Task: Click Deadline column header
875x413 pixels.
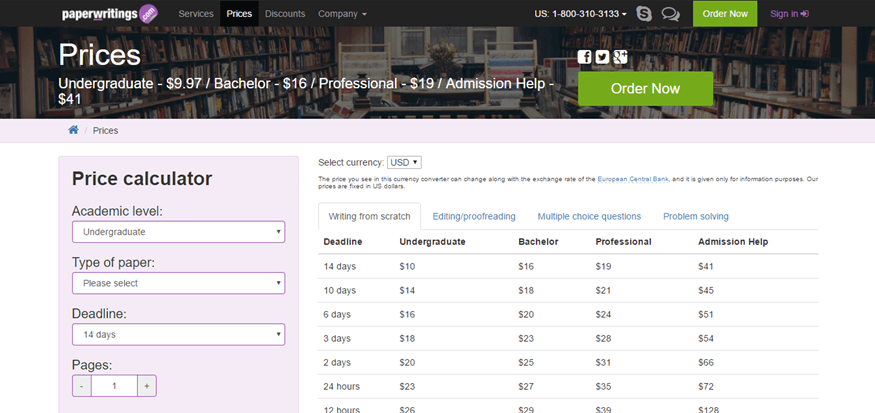Action: tap(343, 242)
